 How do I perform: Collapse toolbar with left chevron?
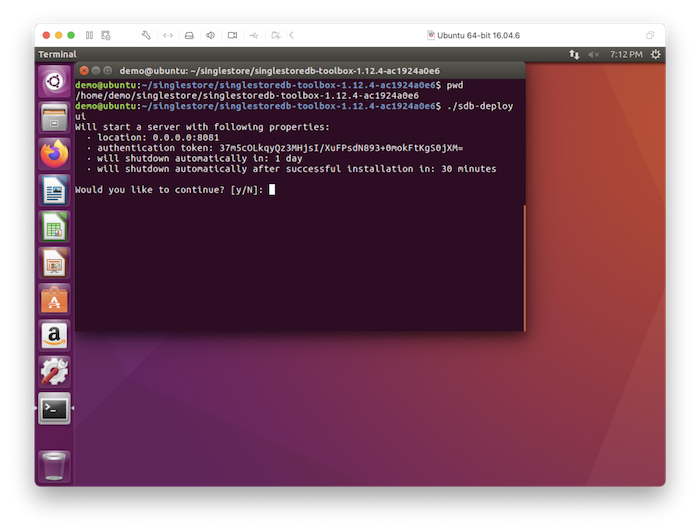pyautogui.click(x=292, y=35)
